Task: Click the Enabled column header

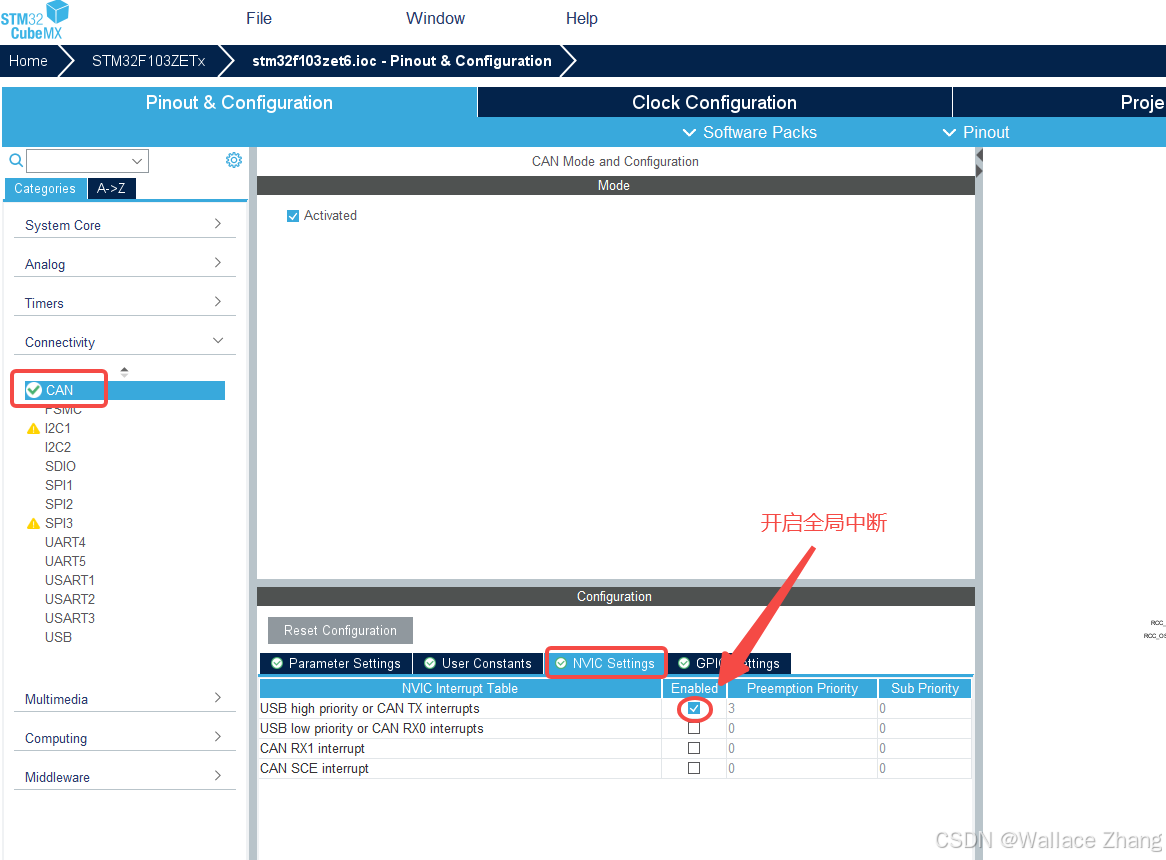Action: [x=694, y=688]
